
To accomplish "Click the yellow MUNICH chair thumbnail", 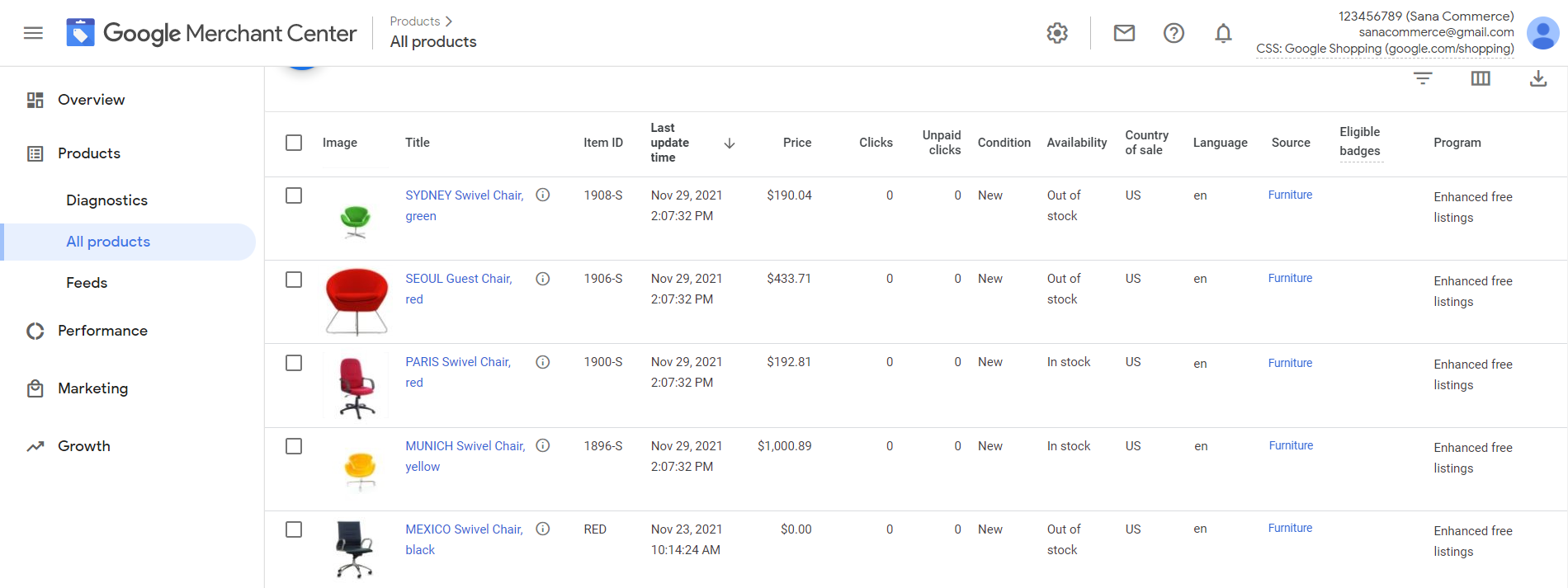I will [360, 470].
